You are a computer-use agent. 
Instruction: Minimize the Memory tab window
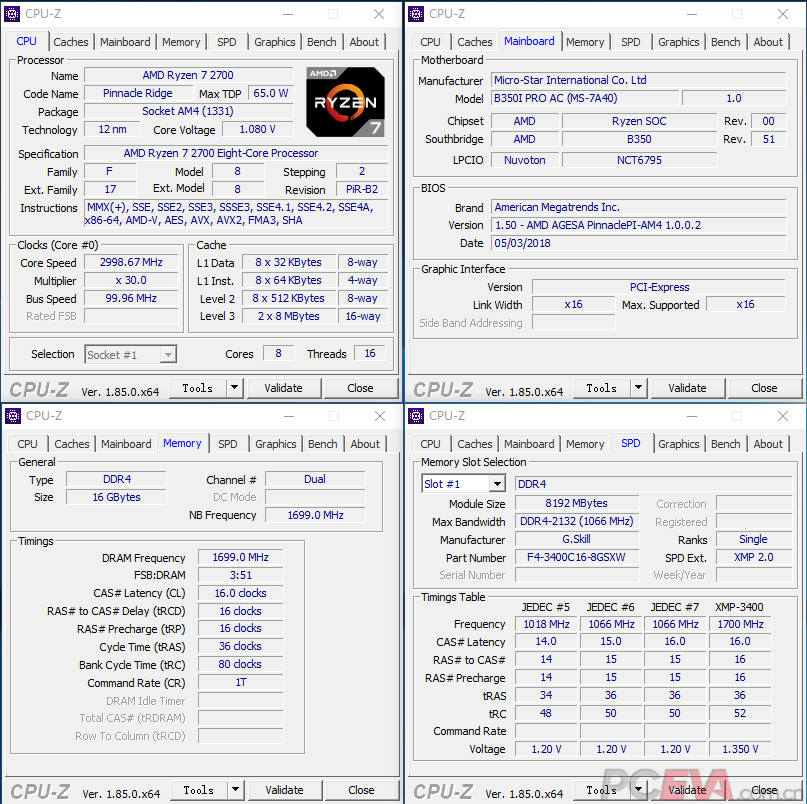(289, 416)
